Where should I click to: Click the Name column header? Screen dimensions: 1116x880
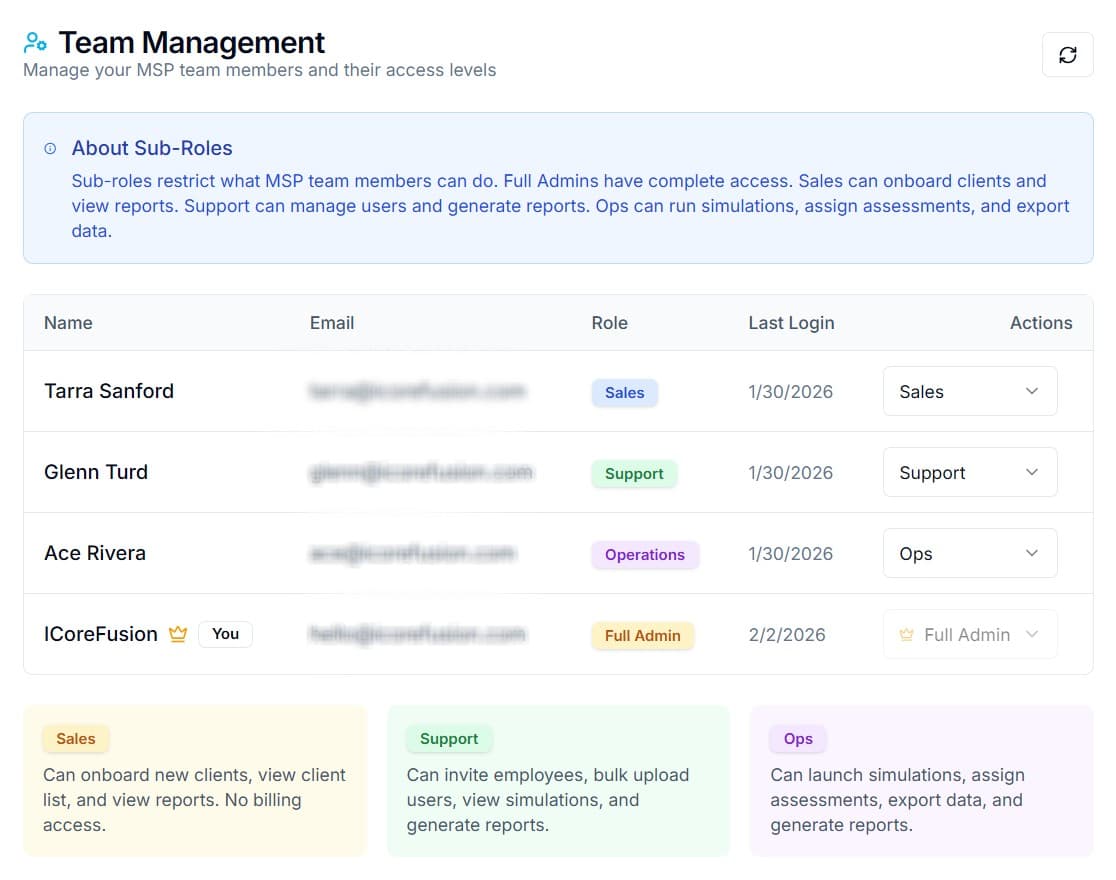(68, 323)
